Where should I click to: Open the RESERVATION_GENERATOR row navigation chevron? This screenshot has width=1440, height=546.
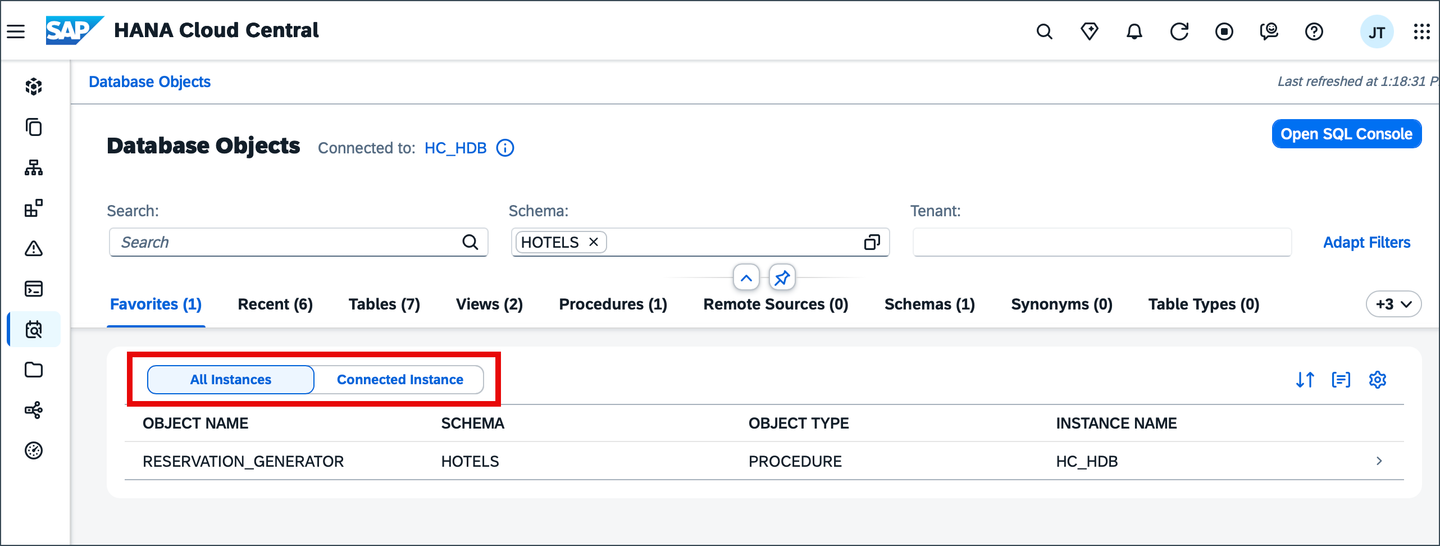(1379, 461)
